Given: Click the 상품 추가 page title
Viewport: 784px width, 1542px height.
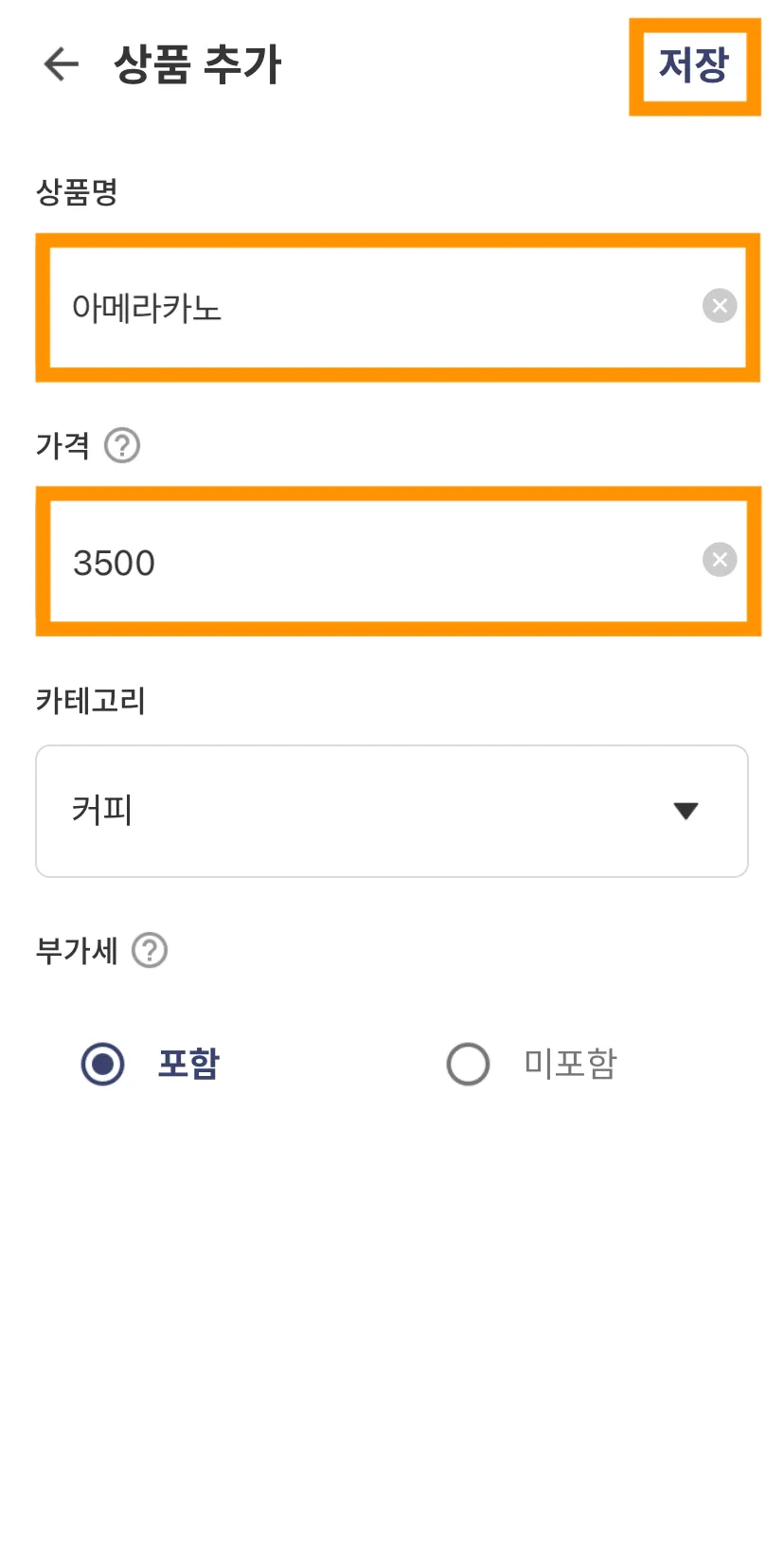Looking at the screenshot, I should pyautogui.click(x=198, y=64).
